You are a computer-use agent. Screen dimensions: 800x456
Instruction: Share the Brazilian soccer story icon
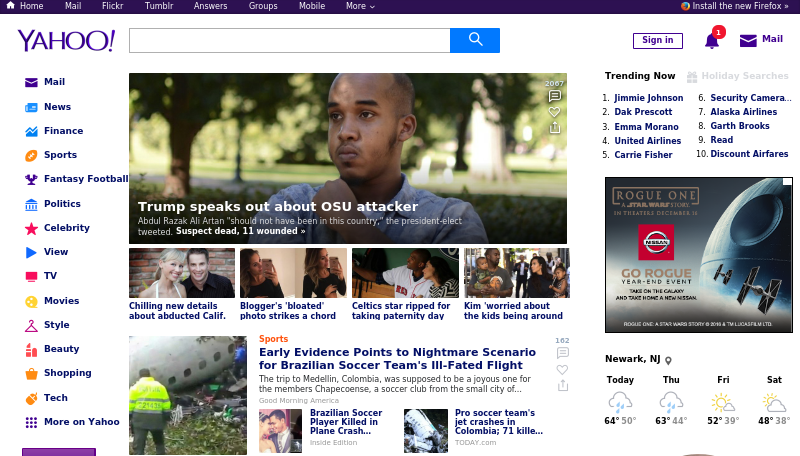562,385
